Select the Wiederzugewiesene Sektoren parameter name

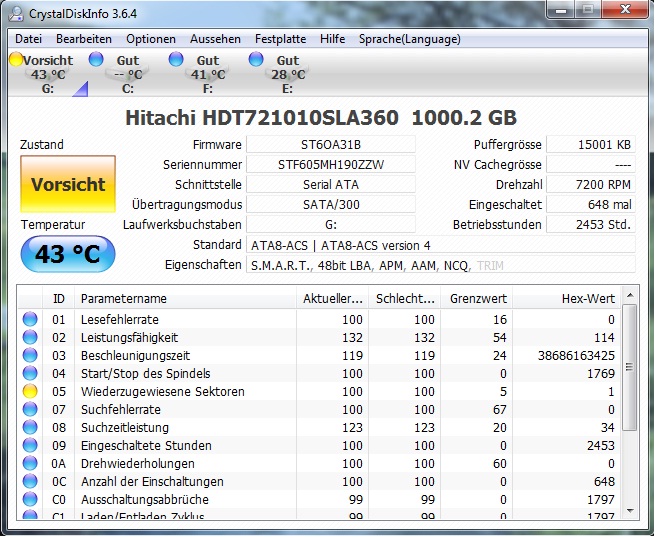pyautogui.click(x=162, y=391)
